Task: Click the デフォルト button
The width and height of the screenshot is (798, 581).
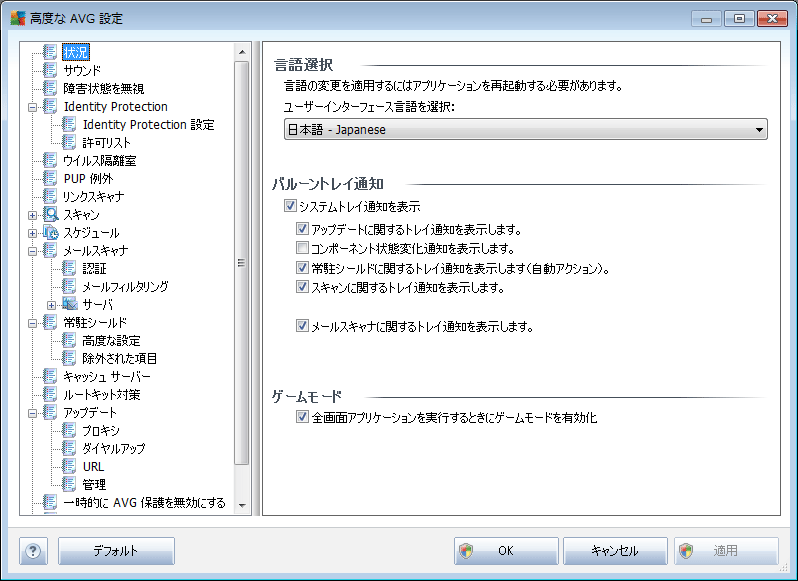Action: point(117,551)
